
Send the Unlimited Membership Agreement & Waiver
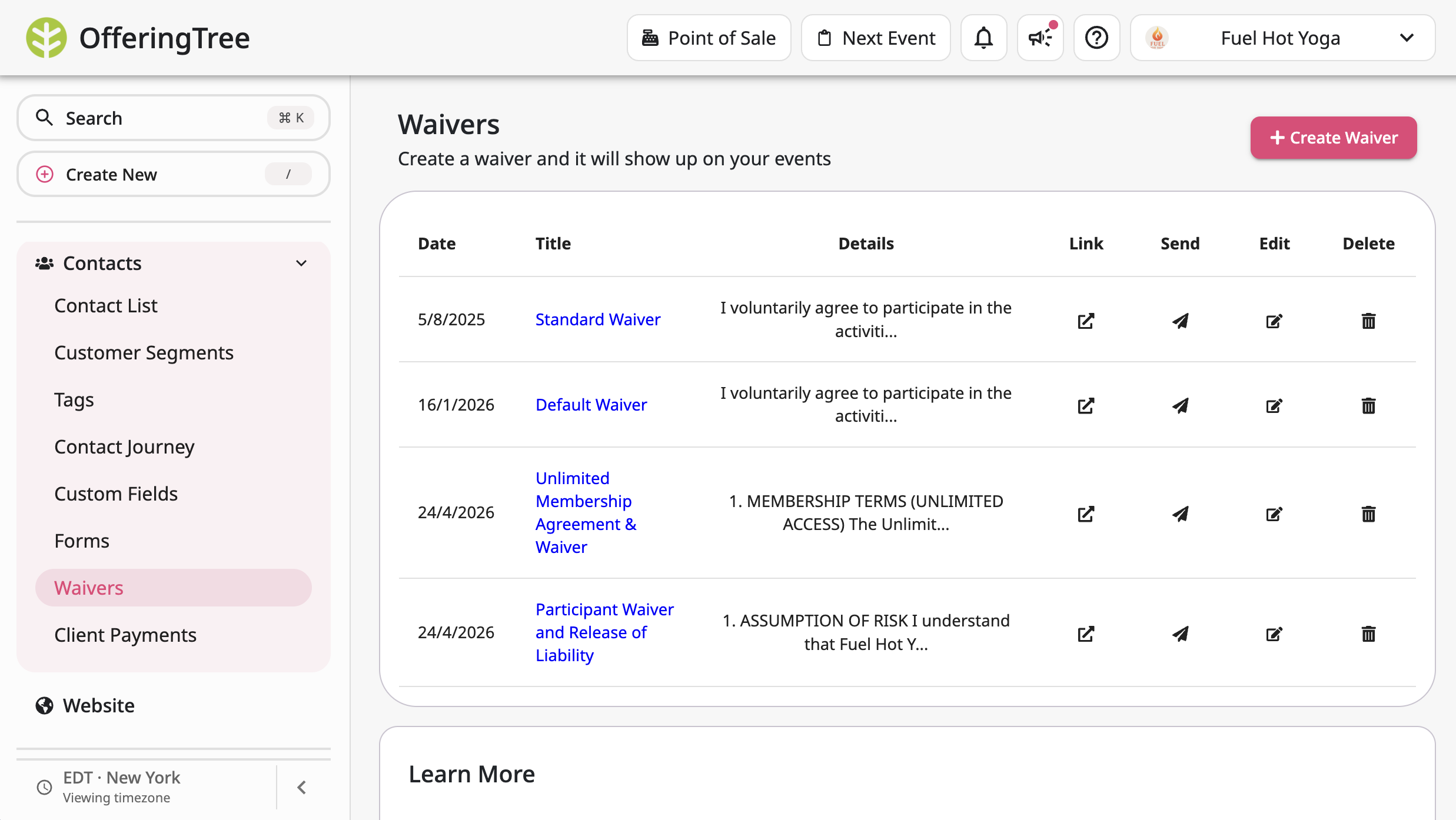[1180, 514]
